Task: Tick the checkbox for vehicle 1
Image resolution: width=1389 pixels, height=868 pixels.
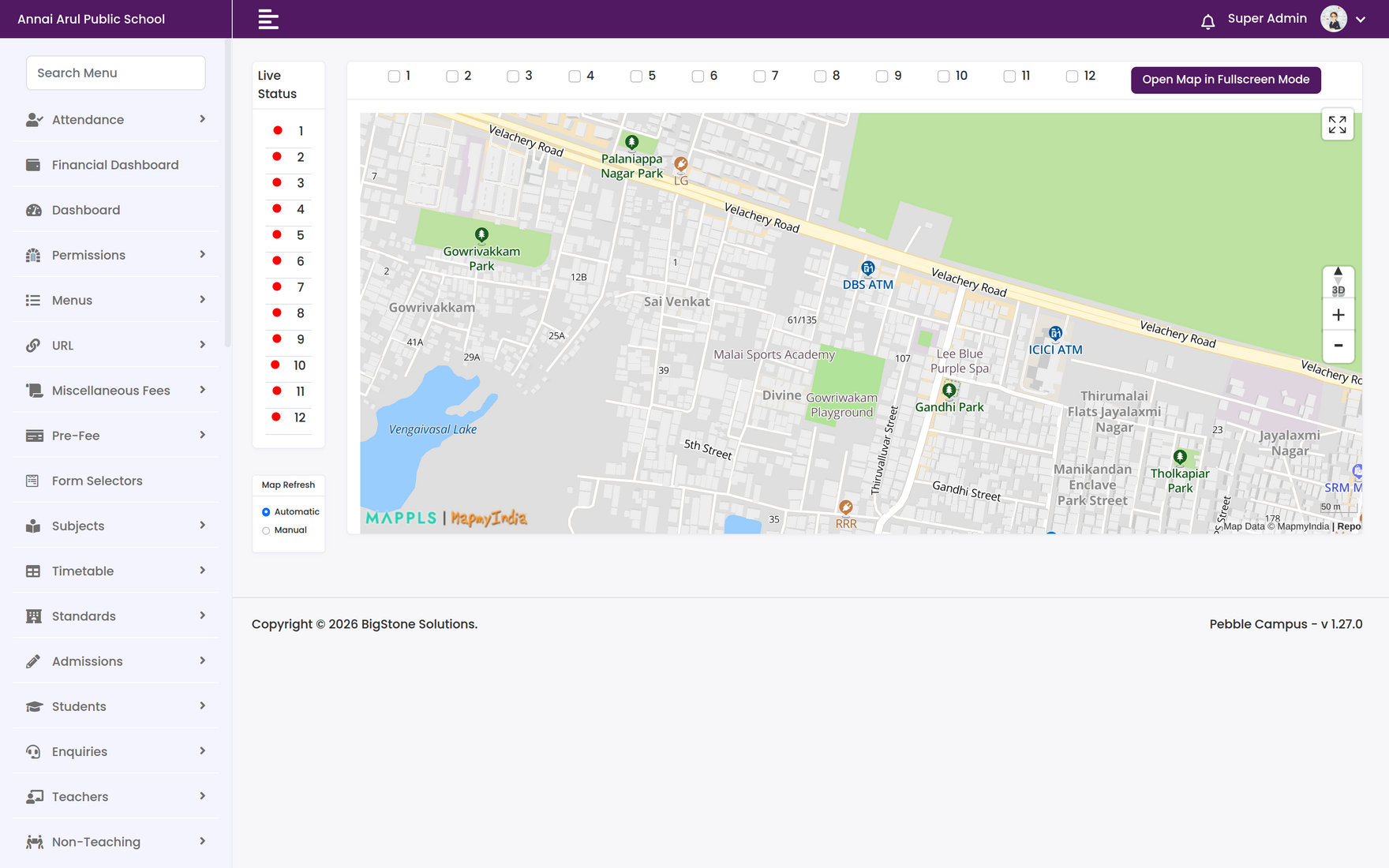Action: [x=394, y=77]
